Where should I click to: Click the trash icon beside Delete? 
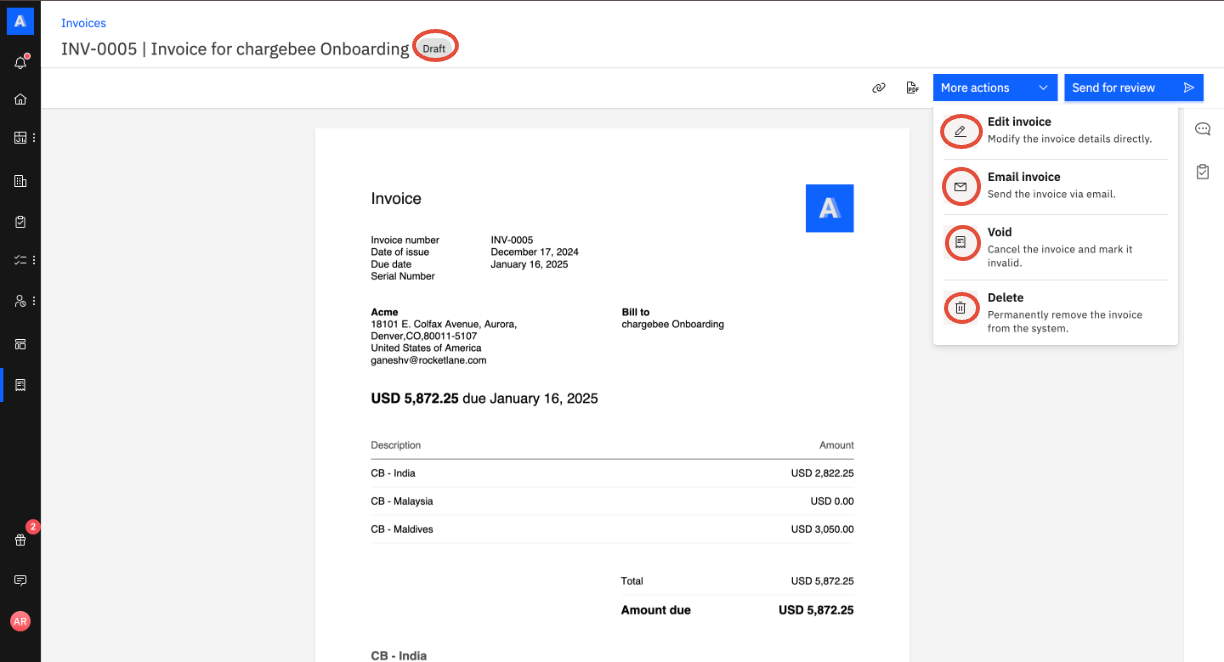tap(960, 308)
